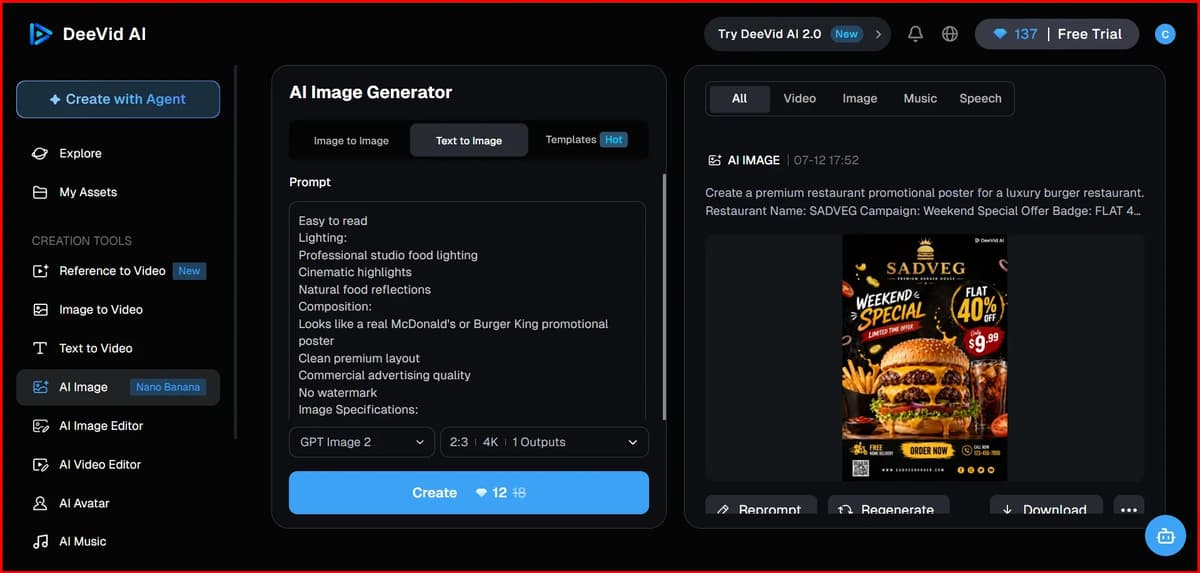
Task: Click the New badge beside Reference to Video
Action: pos(189,271)
